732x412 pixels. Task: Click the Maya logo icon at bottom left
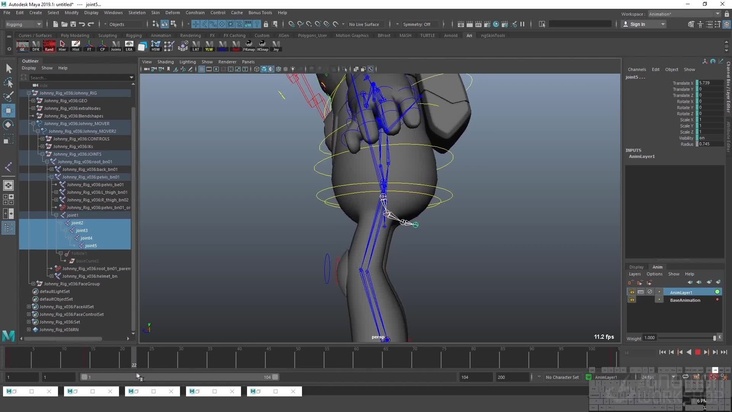[9, 335]
